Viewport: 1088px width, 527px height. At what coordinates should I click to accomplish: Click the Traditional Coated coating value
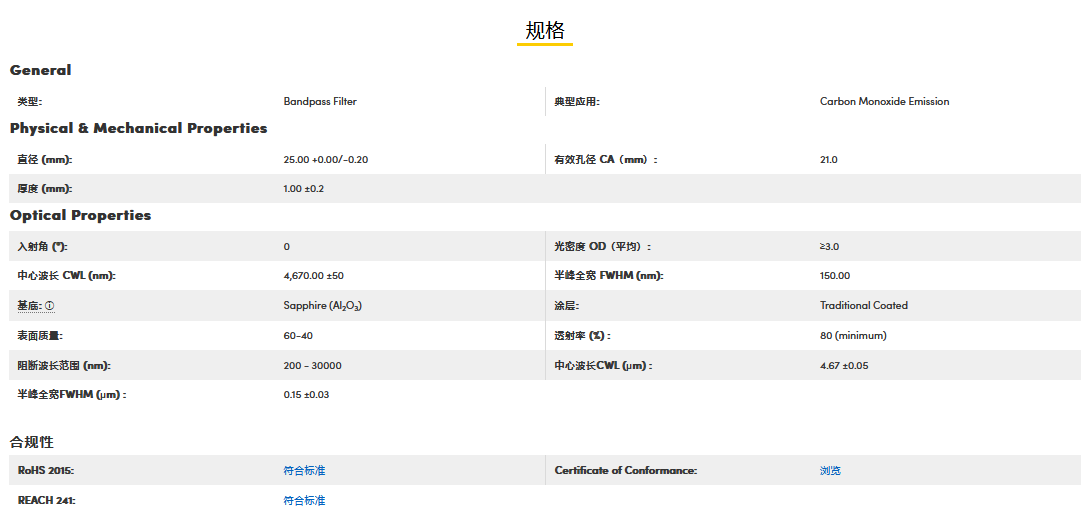point(863,305)
